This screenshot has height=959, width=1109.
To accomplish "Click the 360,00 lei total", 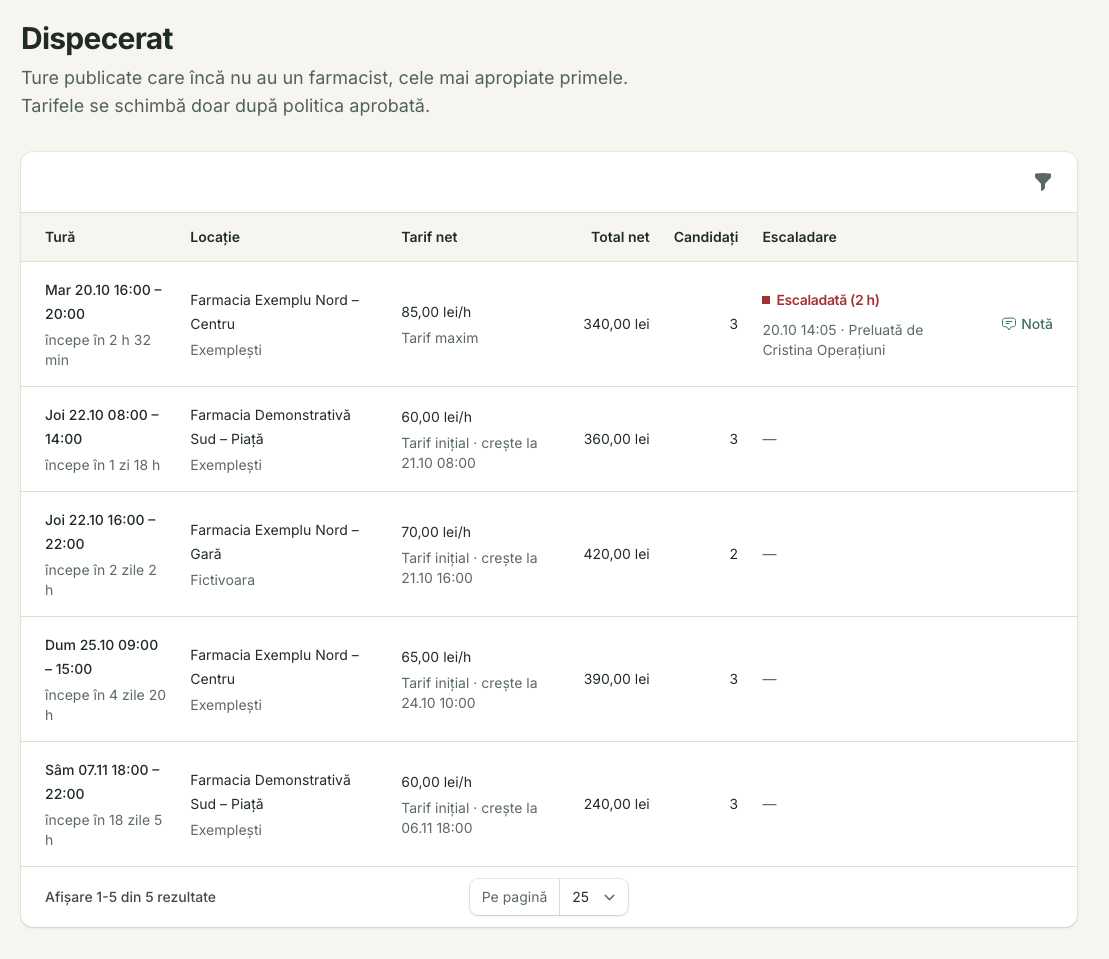I will click(x=617, y=439).
